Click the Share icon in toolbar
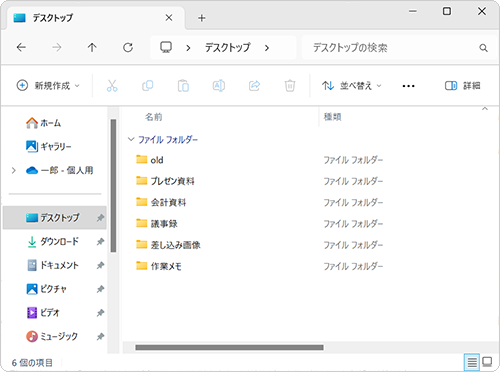The height and width of the screenshot is (372, 500). click(x=254, y=86)
